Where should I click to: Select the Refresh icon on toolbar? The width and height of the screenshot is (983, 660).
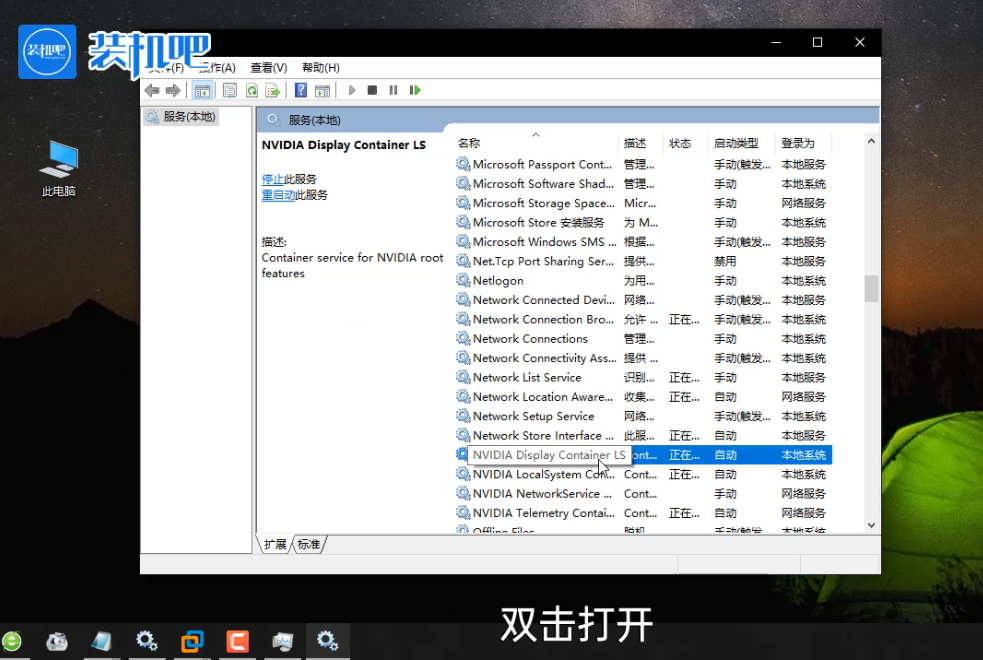(251, 90)
